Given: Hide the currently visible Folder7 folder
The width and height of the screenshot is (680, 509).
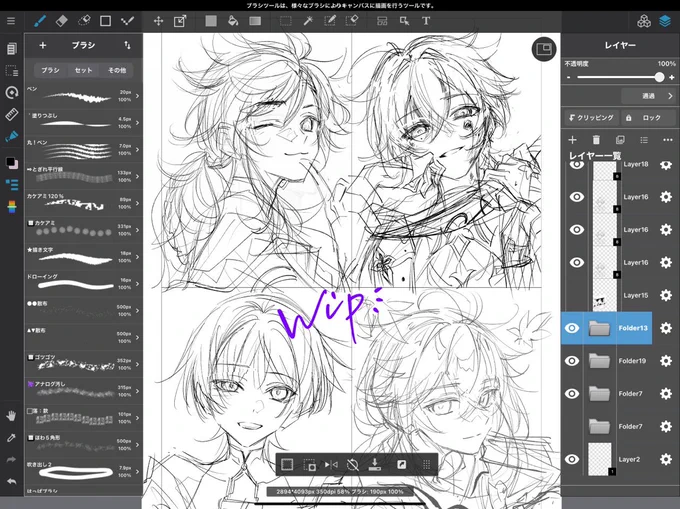Looking at the screenshot, I should pos(572,394).
